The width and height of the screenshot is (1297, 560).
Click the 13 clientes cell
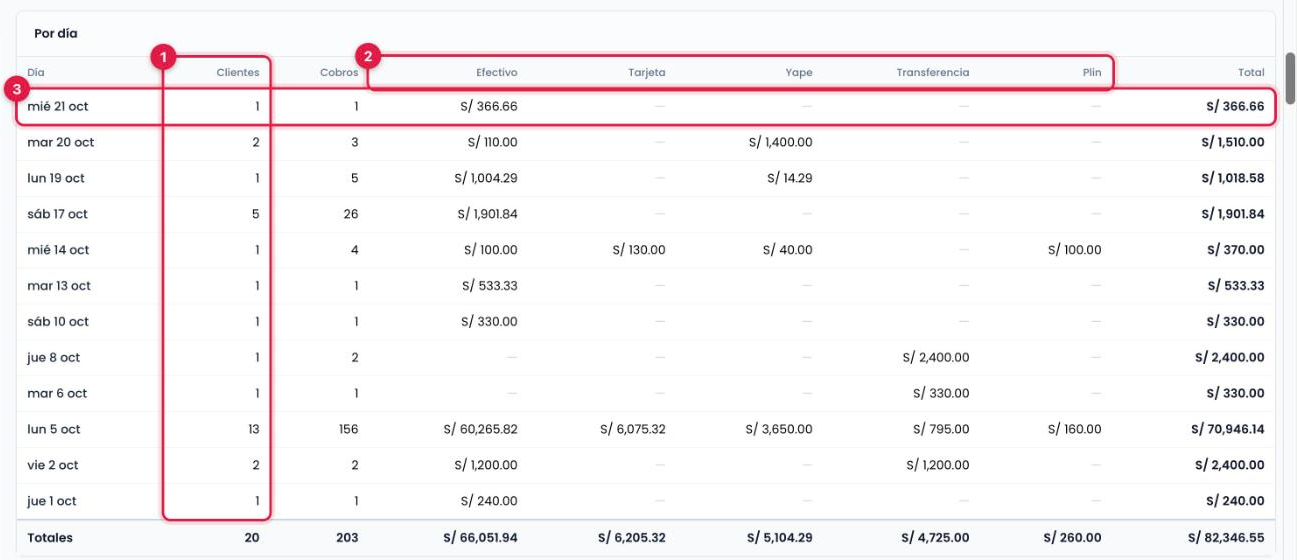click(254, 430)
